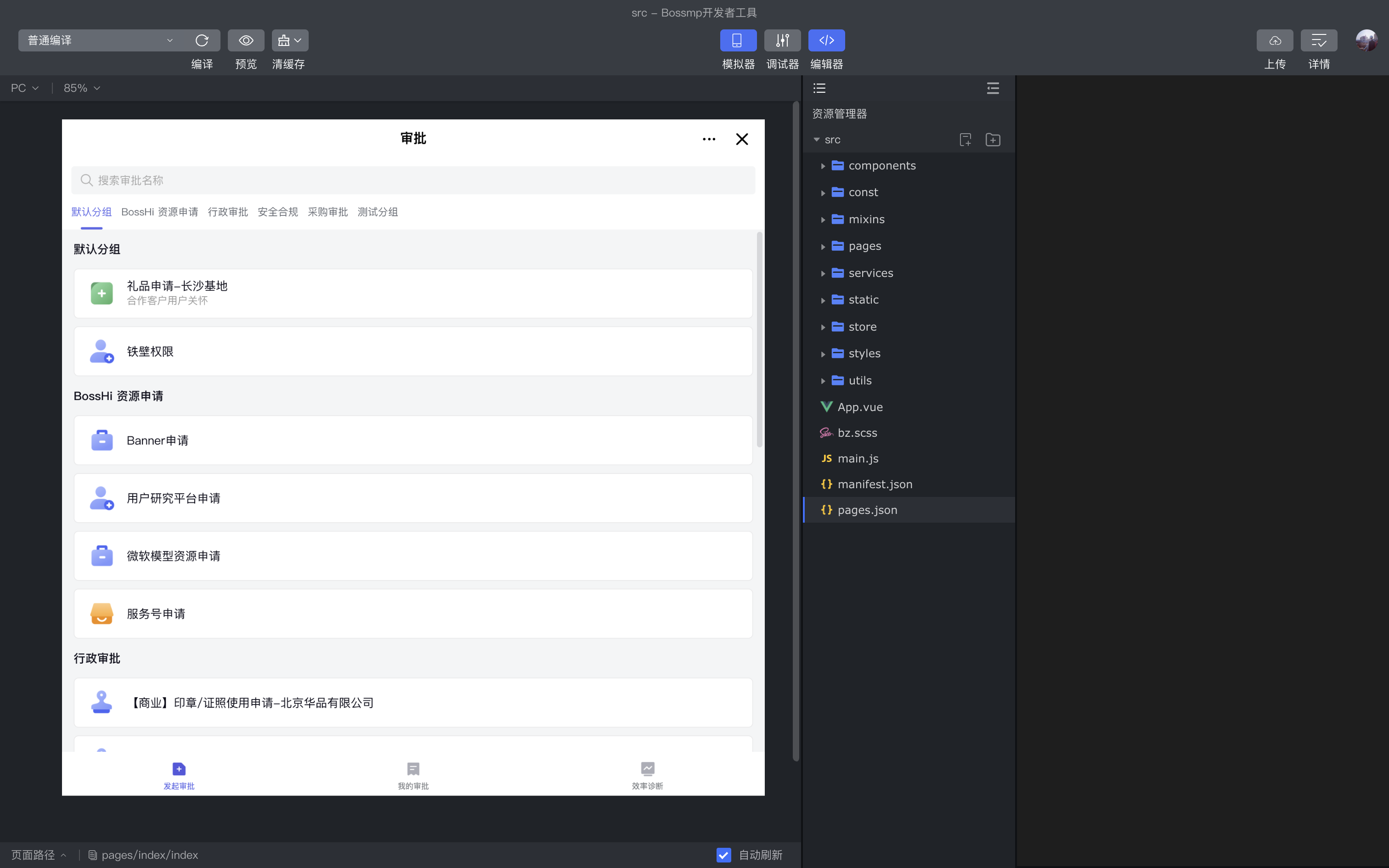Expand the store folder
The image size is (1389, 868).
pos(823,327)
